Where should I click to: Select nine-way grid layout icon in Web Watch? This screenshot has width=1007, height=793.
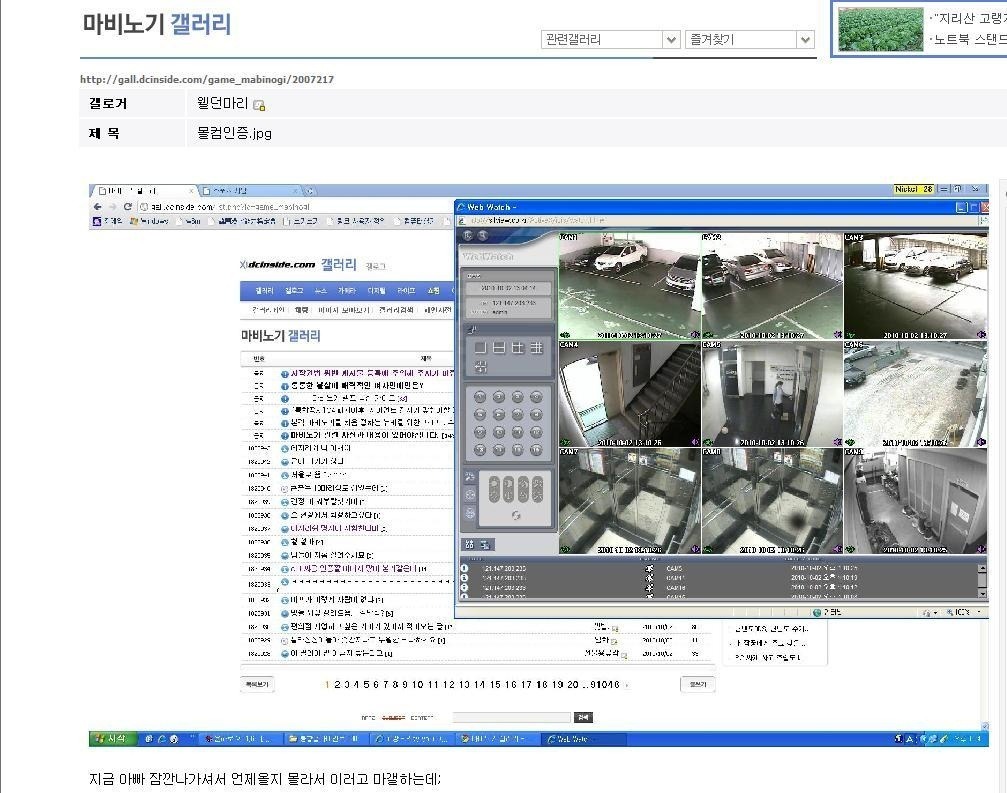(536, 348)
